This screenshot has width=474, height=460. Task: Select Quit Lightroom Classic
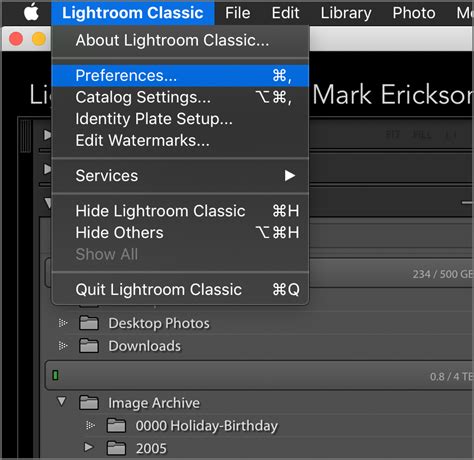click(x=180, y=289)
